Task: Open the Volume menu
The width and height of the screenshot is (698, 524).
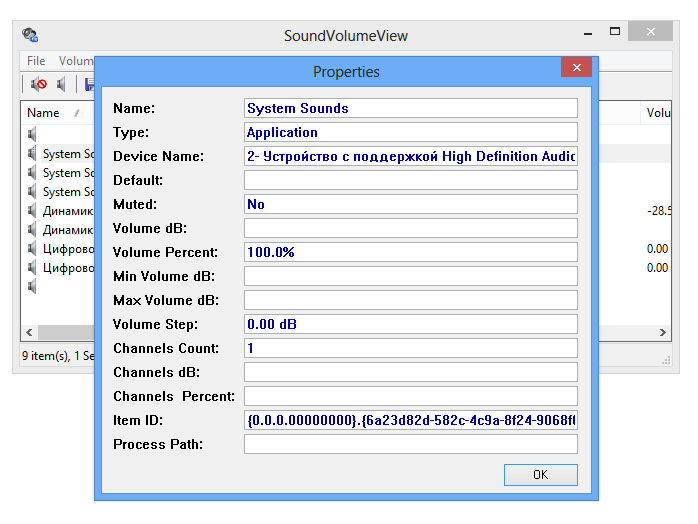Action: click(76, 61)
